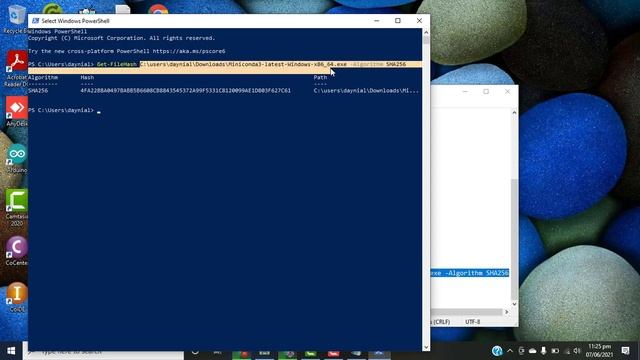Click the aka.ms/pscore6 URL text
This screenshot has width=640, height=360.
[189, 51]
